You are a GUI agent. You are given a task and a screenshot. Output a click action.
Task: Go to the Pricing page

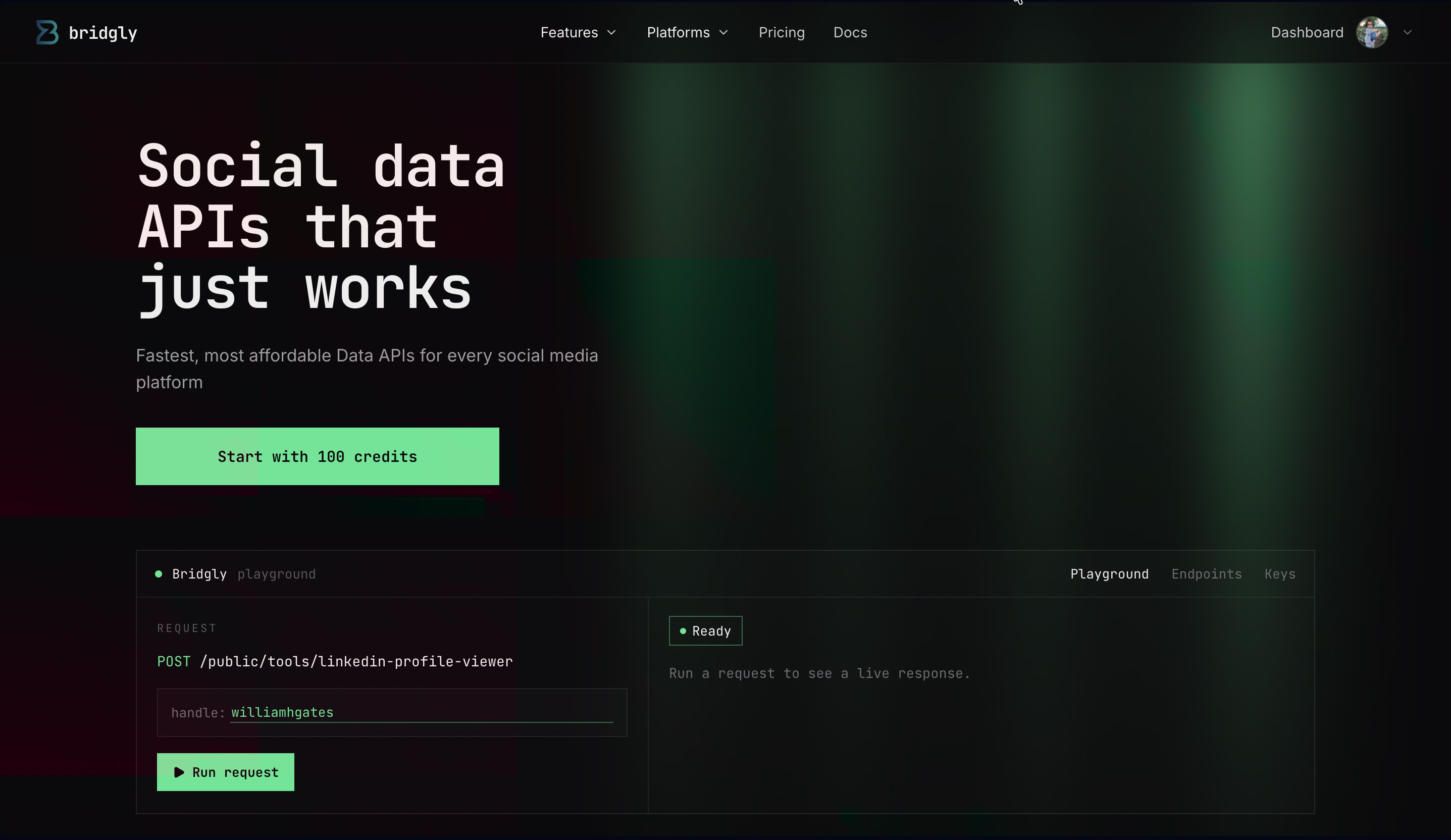click(x=782, y=32)
